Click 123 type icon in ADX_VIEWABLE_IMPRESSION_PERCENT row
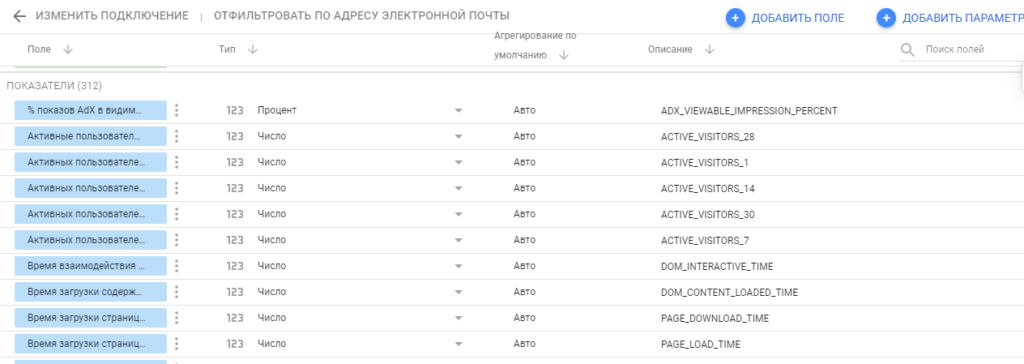 [x=235, y=110]
